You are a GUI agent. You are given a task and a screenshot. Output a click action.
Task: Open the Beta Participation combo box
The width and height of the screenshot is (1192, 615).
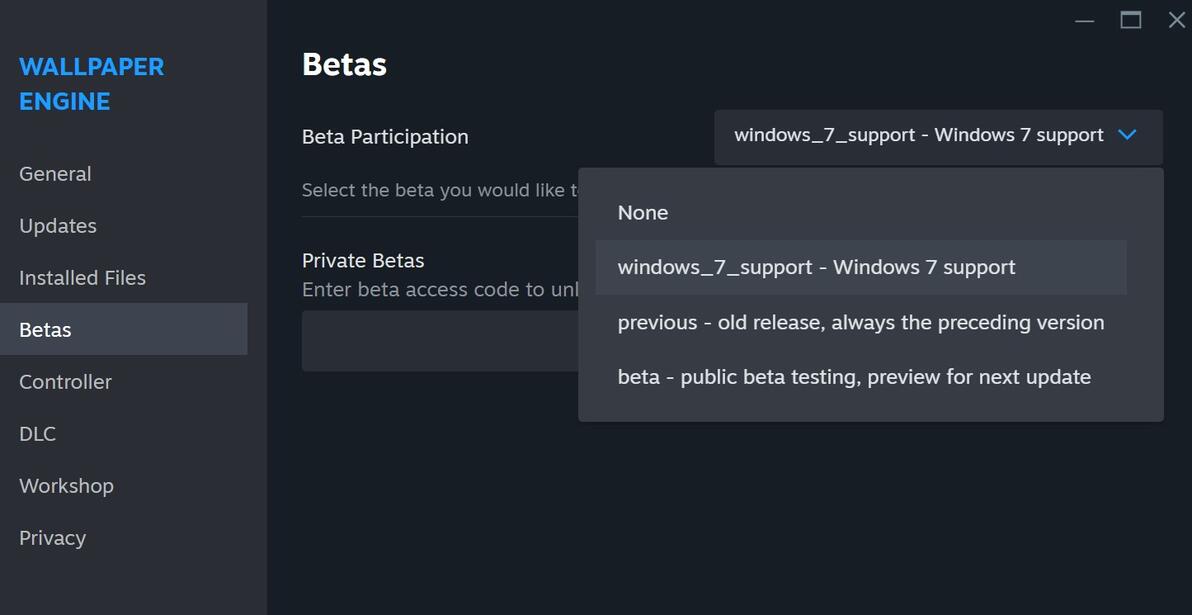pos(920,136)
